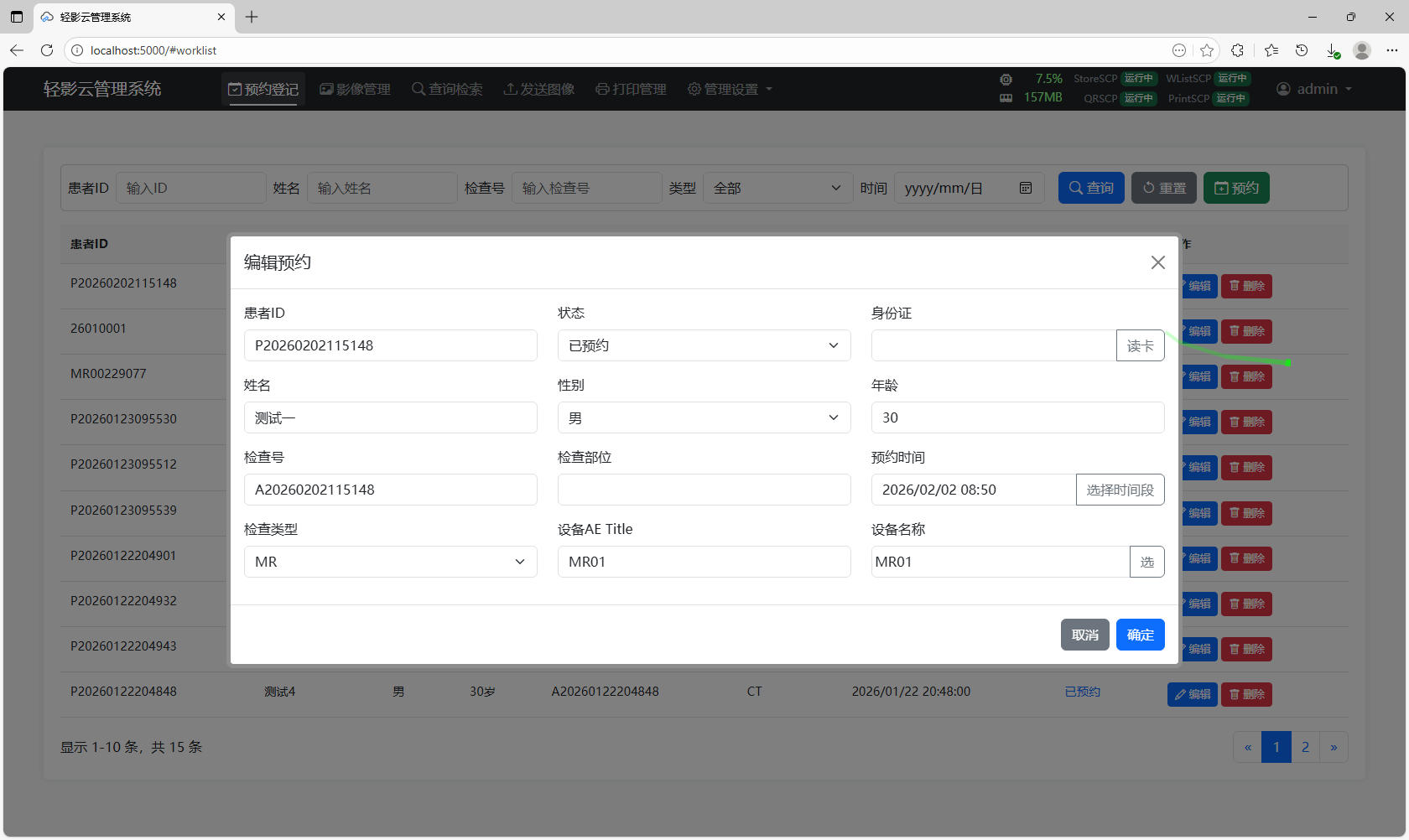Expand the 性别 gender dropdown
The width and height of the screenshot is (1409, 840).
[704, 417]
